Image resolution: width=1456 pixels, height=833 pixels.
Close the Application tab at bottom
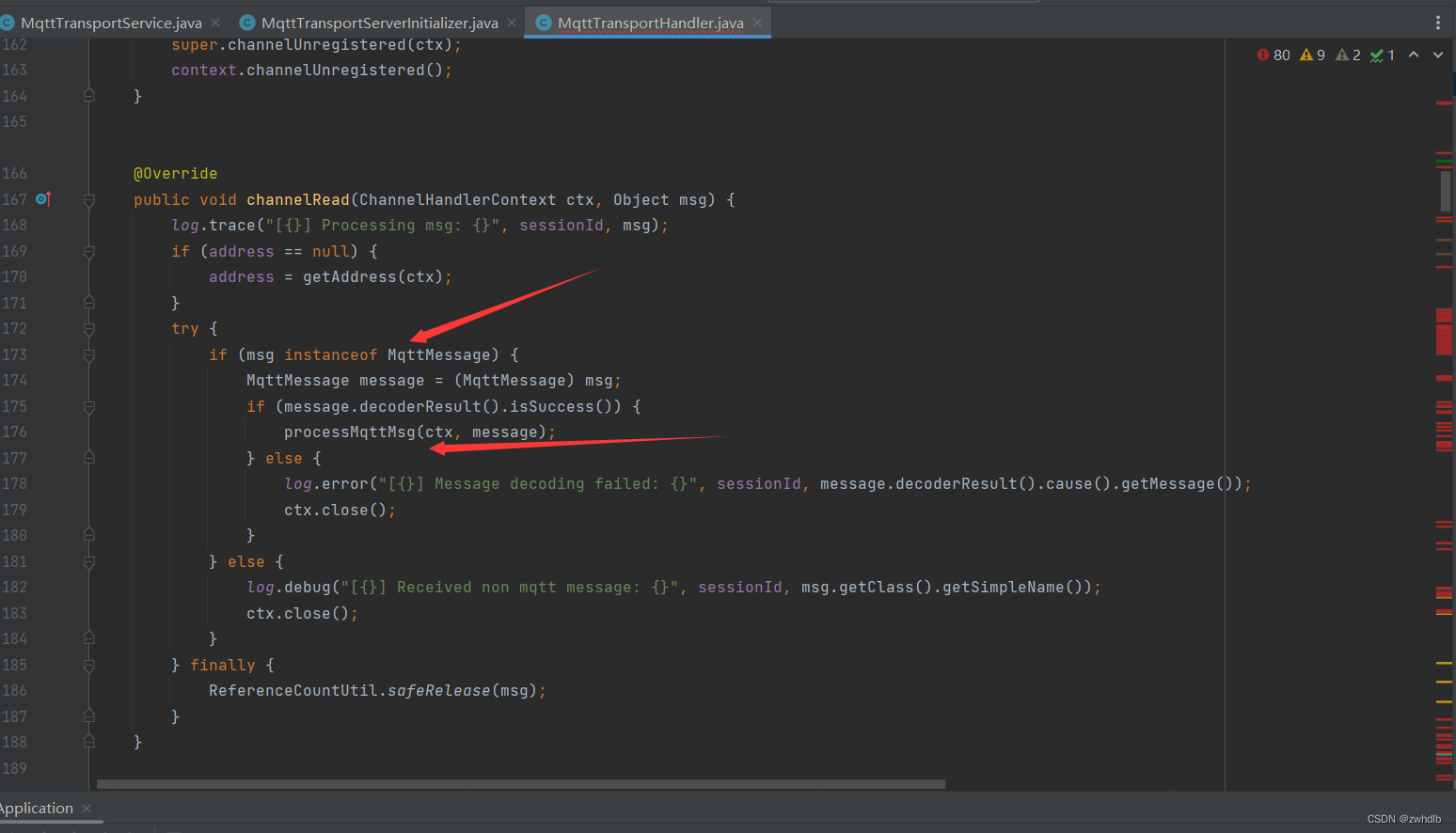87,809
